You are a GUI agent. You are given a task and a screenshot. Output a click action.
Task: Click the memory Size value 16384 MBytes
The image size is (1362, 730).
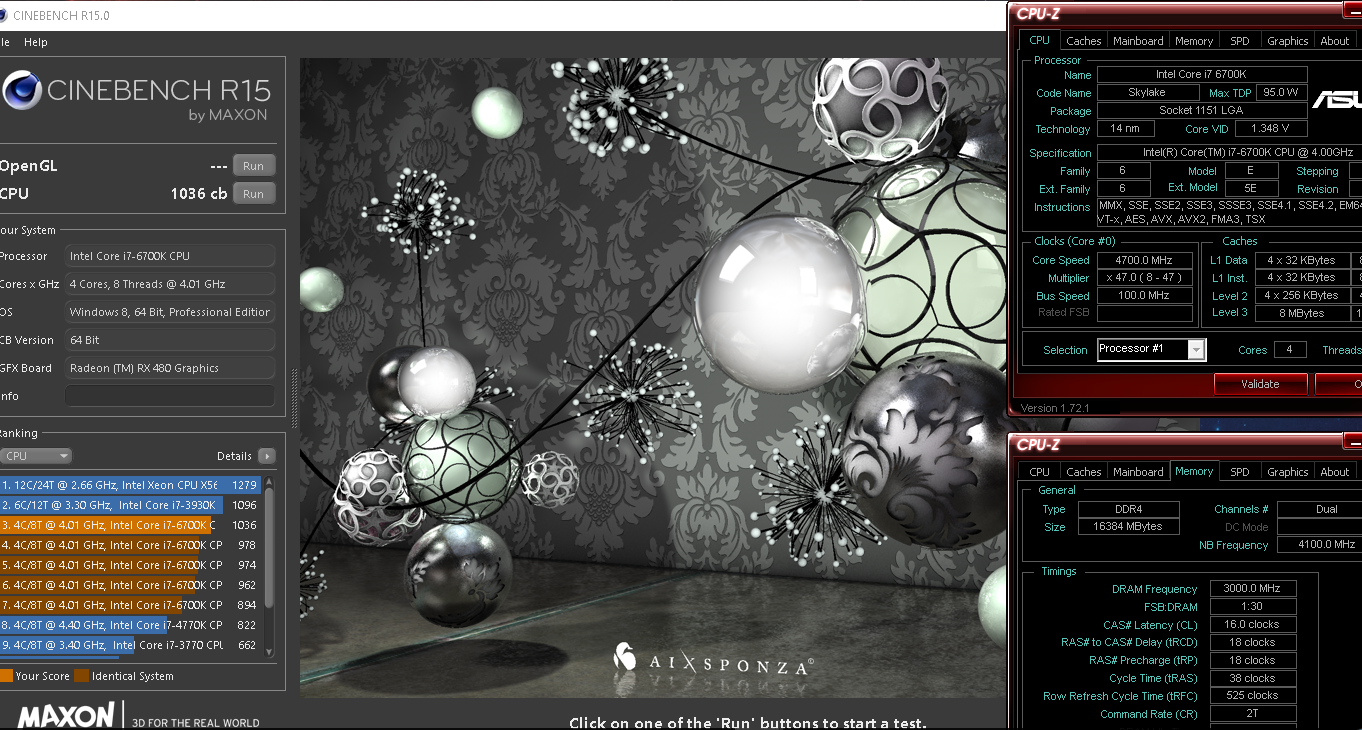tap(1128, 527)
